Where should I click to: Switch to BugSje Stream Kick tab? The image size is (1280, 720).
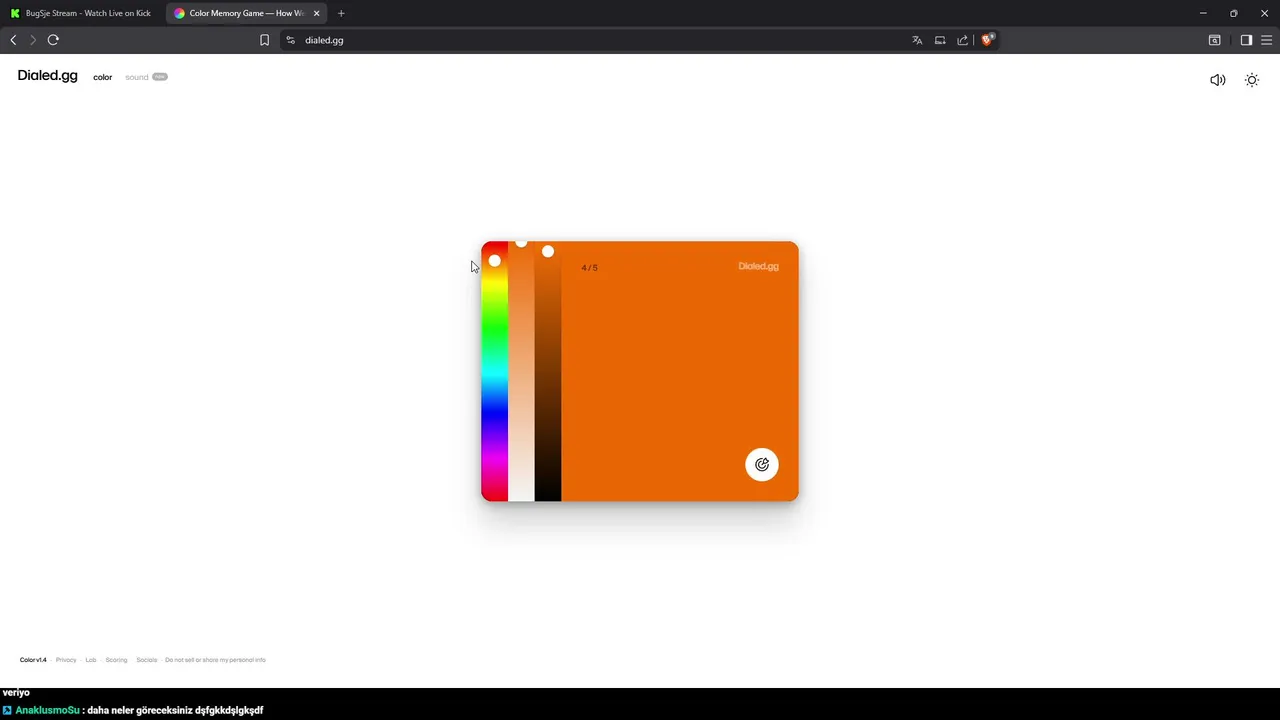(82, 13)
